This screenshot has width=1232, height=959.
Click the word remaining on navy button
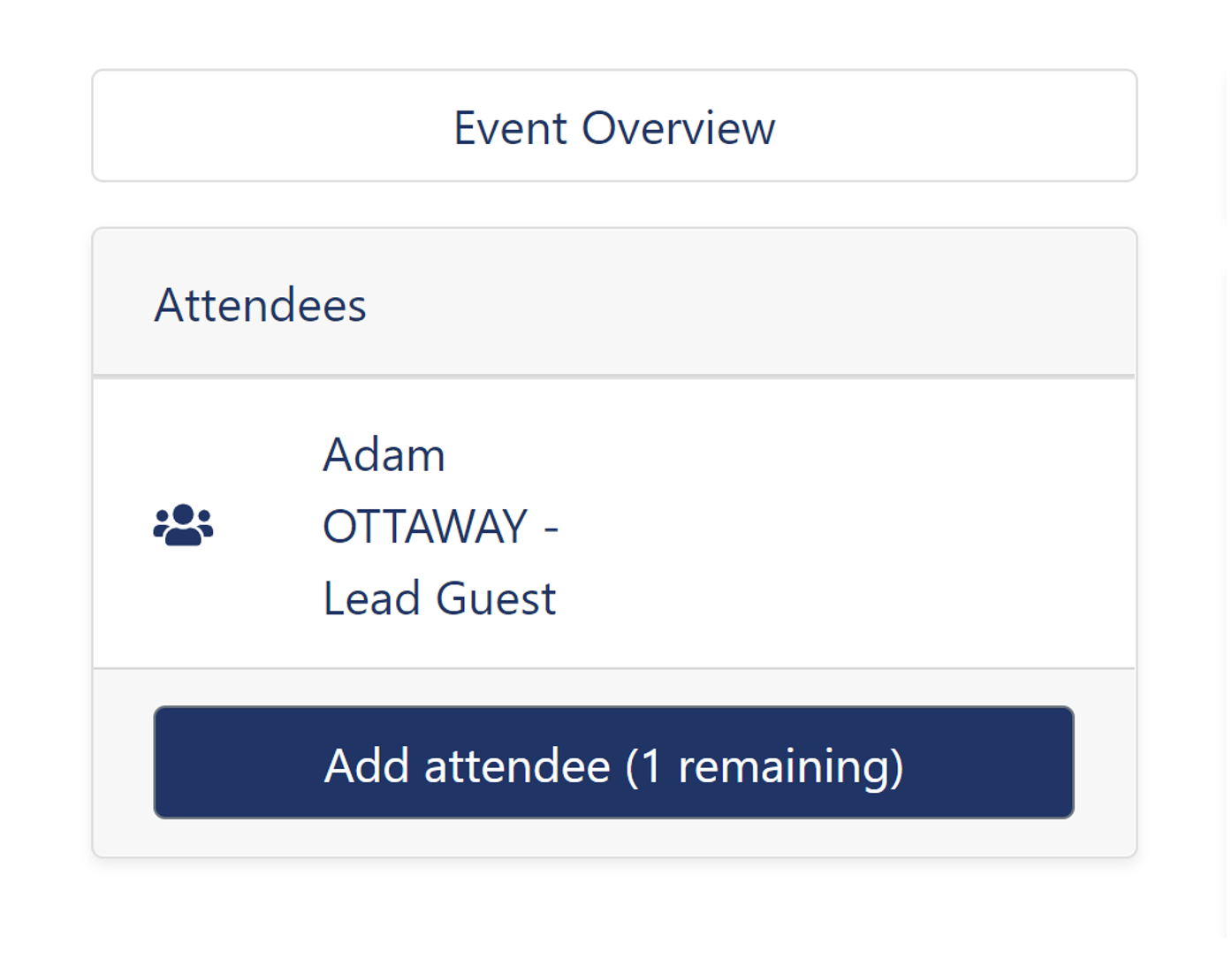click(x=783, y=765)
